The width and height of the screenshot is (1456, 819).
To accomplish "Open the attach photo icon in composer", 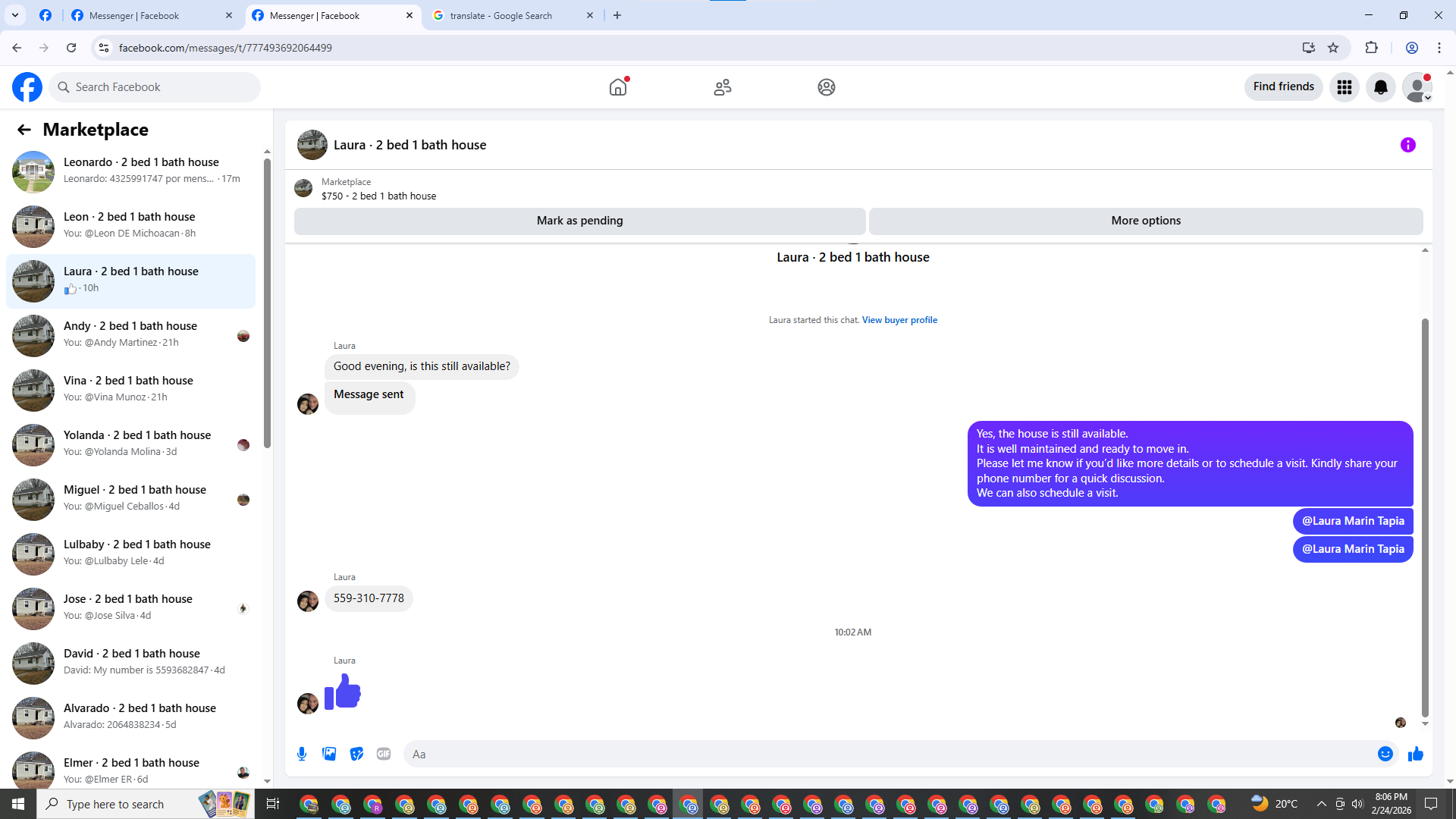I will pos(329,754).
